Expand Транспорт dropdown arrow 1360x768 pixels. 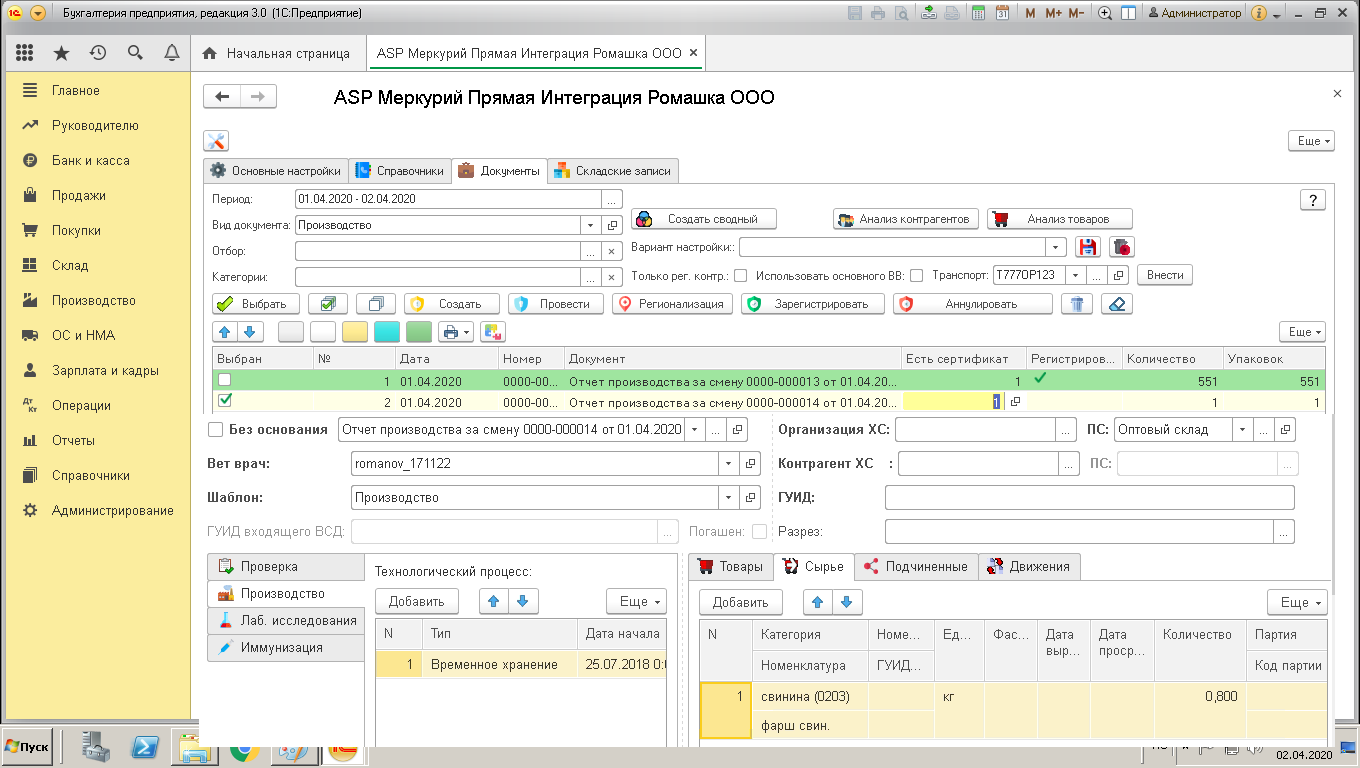click(x=1076, y=275)
